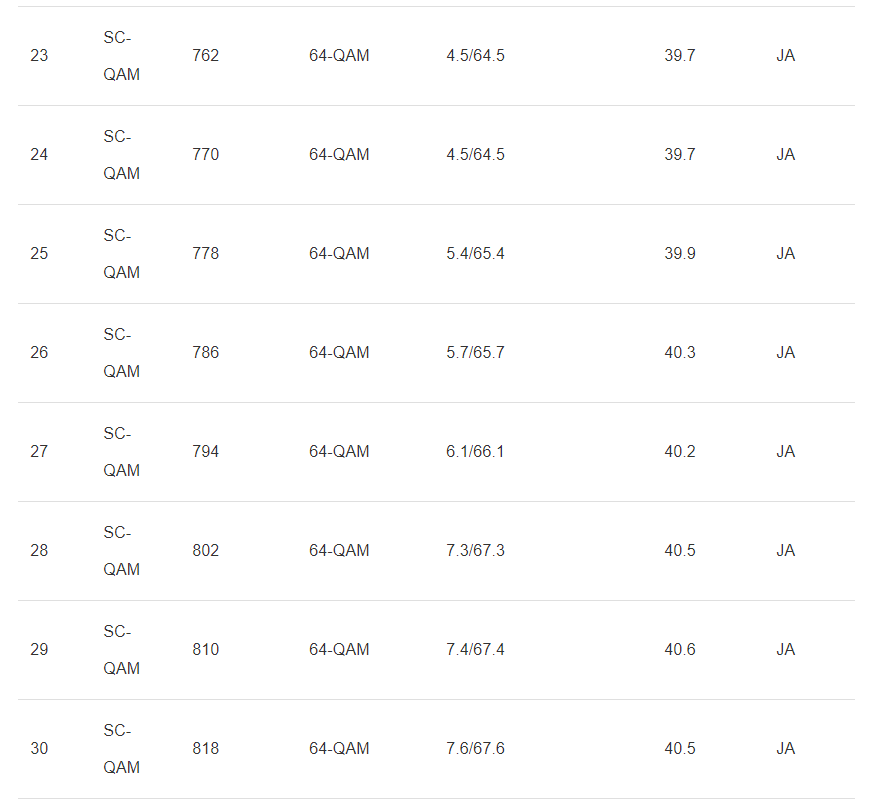Image resolution: width=876 pixels, height=811 pixels.
Task: Click the 6.1/66.1 power reading
Action: pos(475,452)
